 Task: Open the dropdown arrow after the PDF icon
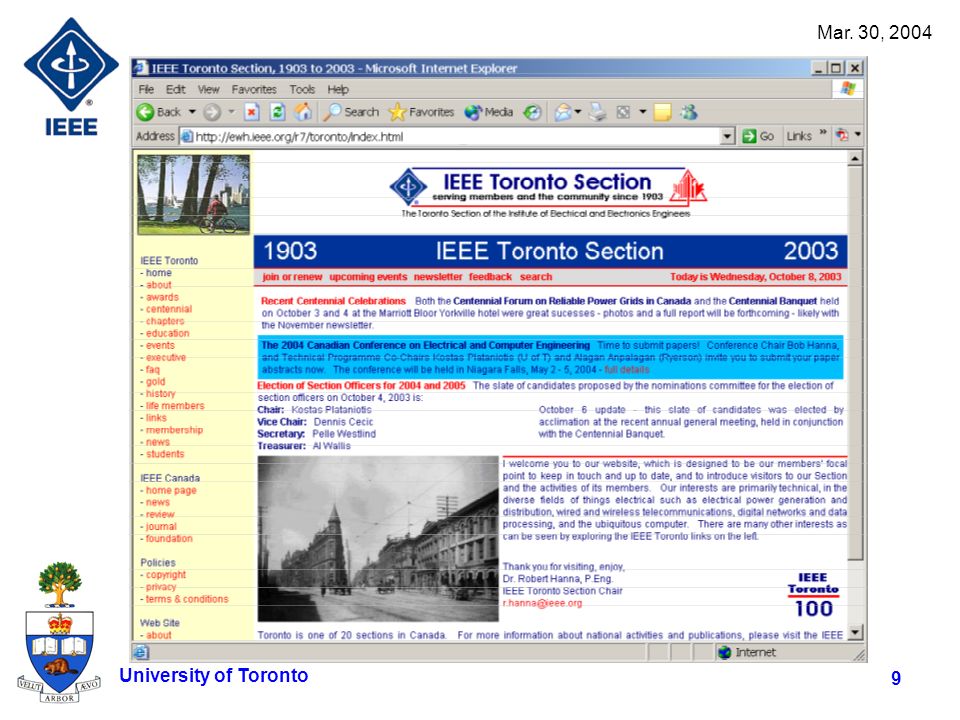click(x=857, y=135)
